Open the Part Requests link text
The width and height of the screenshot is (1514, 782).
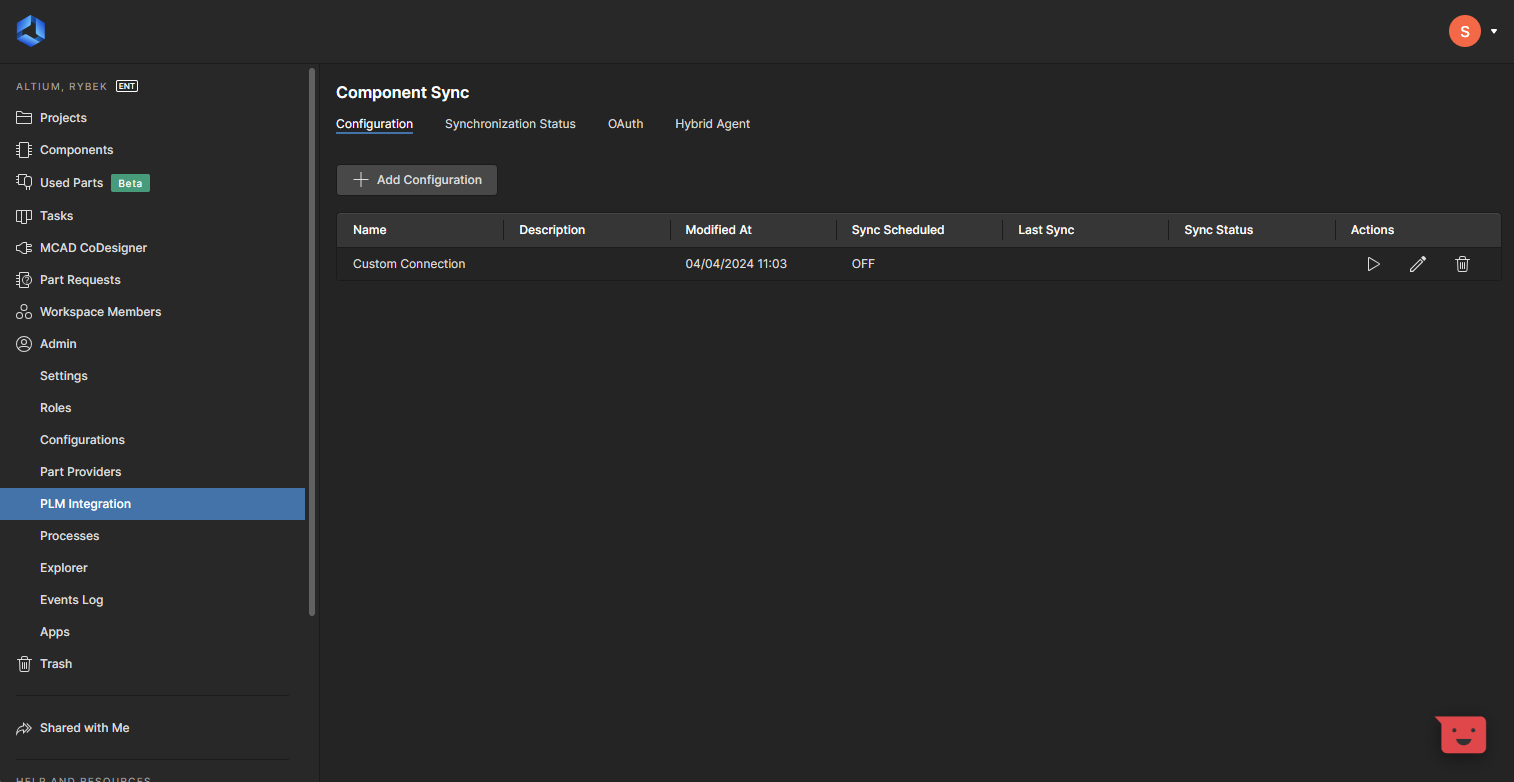(80, 280)
